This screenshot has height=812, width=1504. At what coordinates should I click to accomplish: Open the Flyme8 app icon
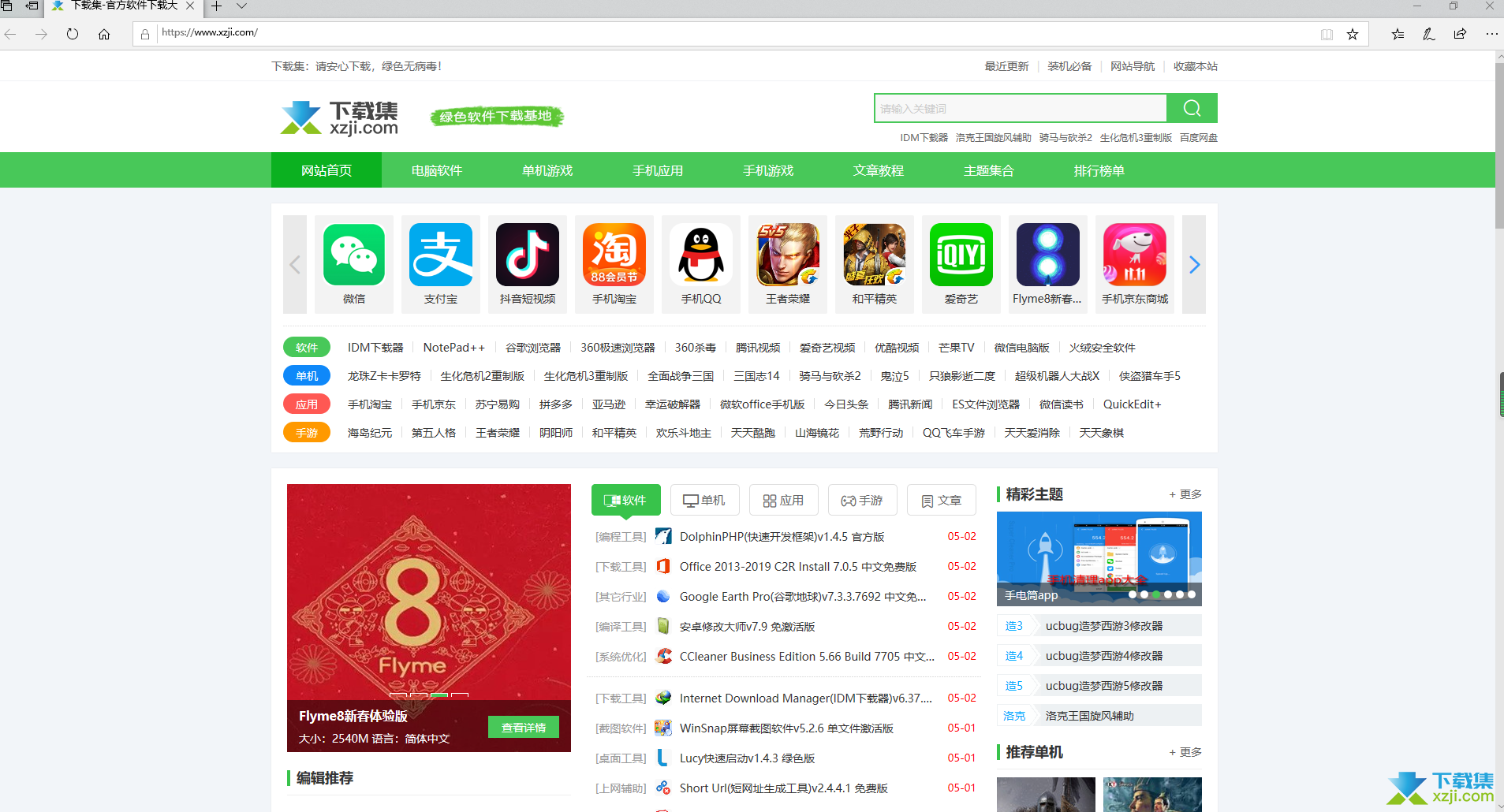tap(1048, 255)
